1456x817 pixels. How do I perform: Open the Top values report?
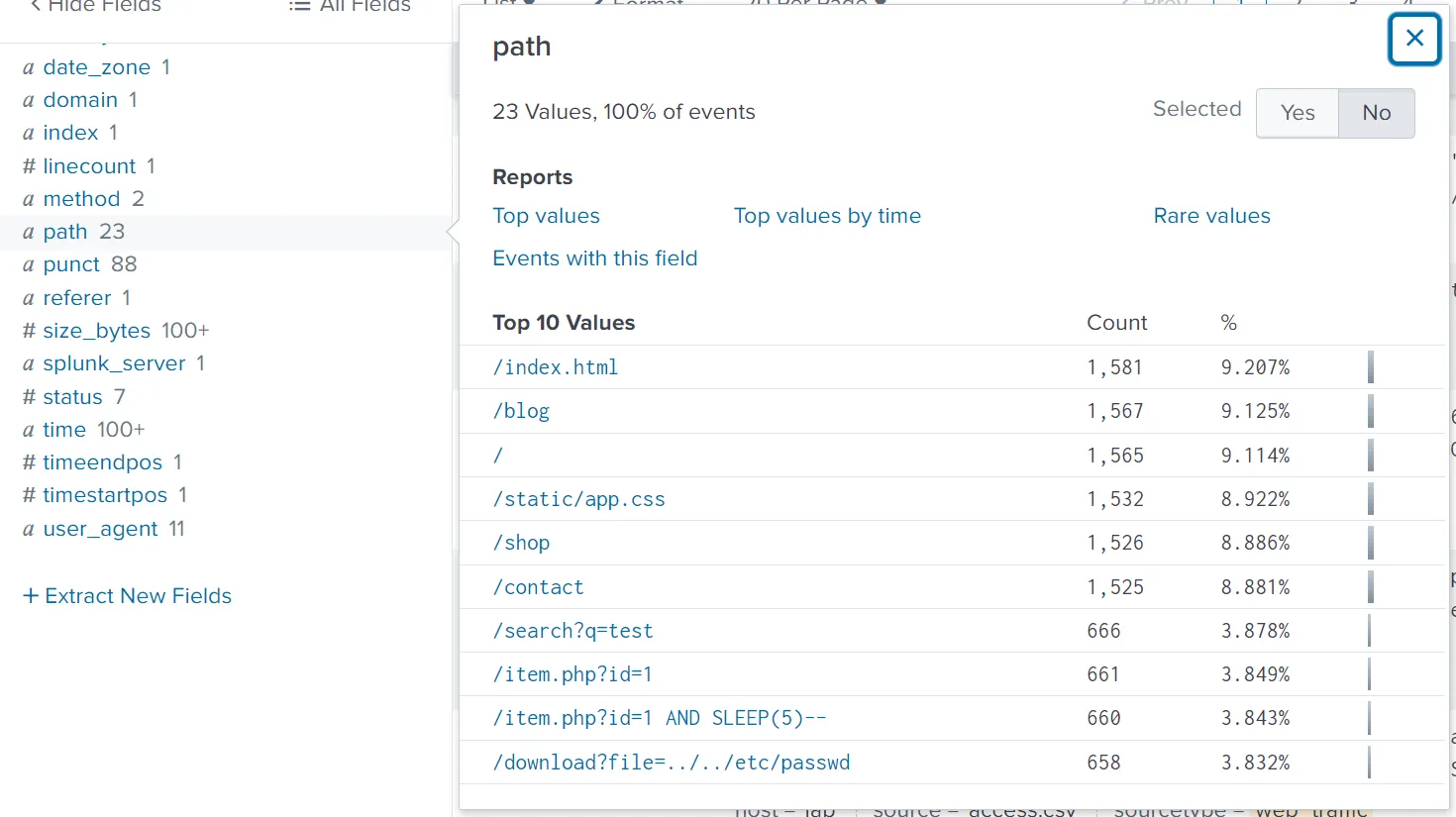click(546, 216)
